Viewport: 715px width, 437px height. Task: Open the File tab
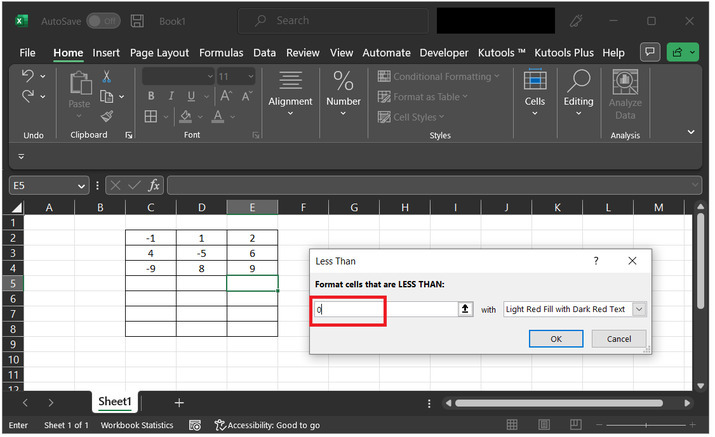click(x=27, y=53)
